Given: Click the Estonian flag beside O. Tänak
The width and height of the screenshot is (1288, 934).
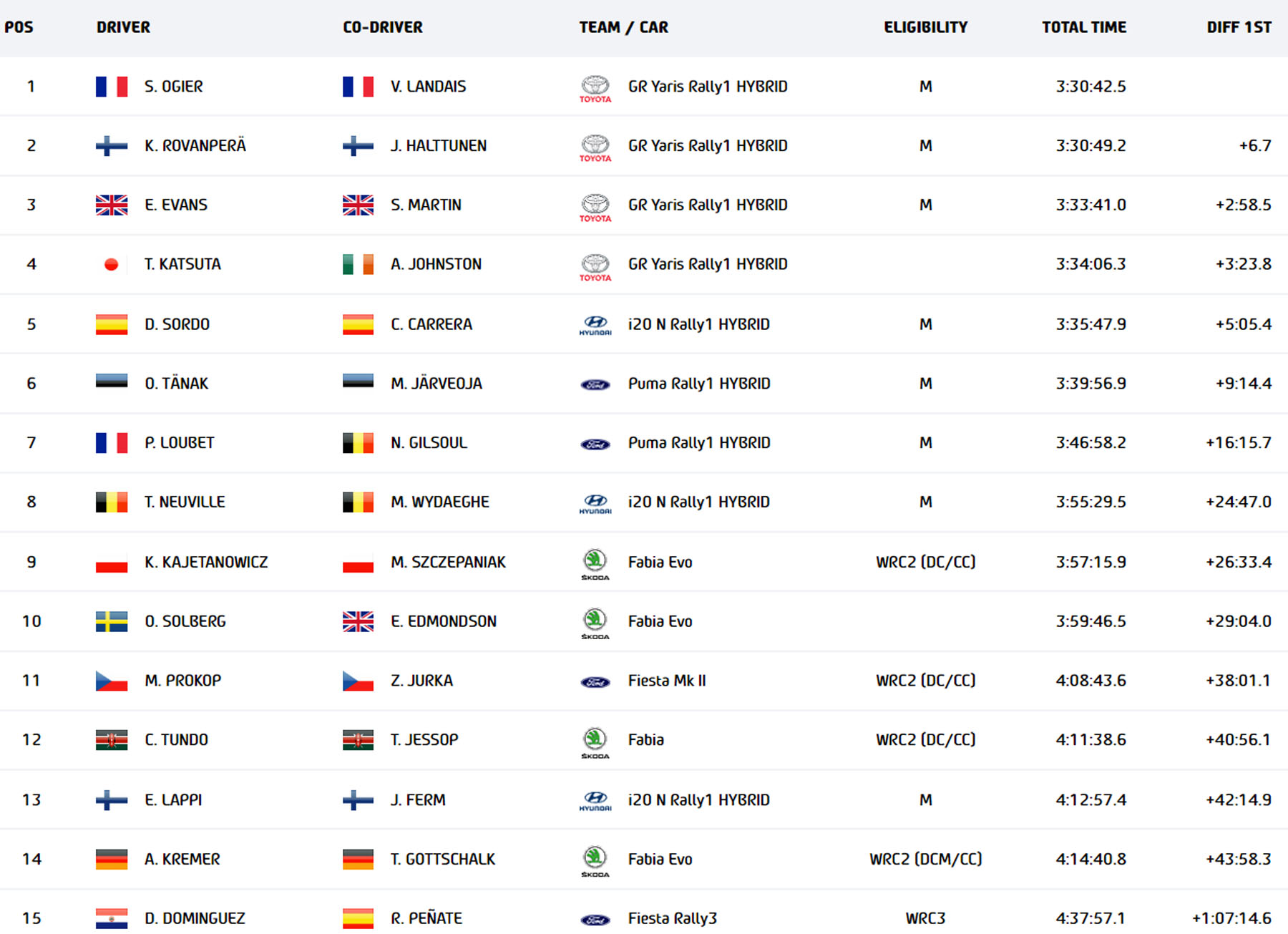Looking at the screenshot, I should pyautogui.click(x=112, y=380).
